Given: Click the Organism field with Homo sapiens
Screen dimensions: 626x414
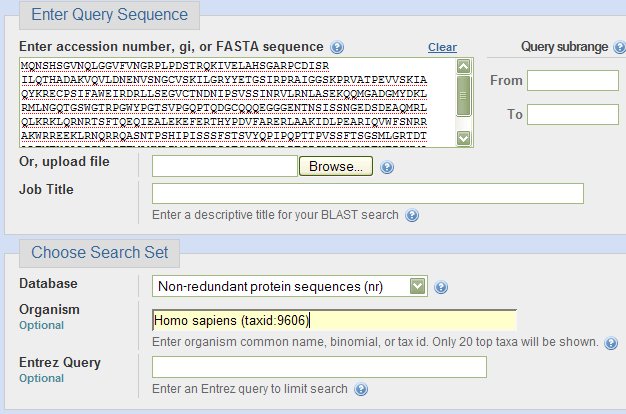Looking at the screenshot, I should click(x=334, y=320).
